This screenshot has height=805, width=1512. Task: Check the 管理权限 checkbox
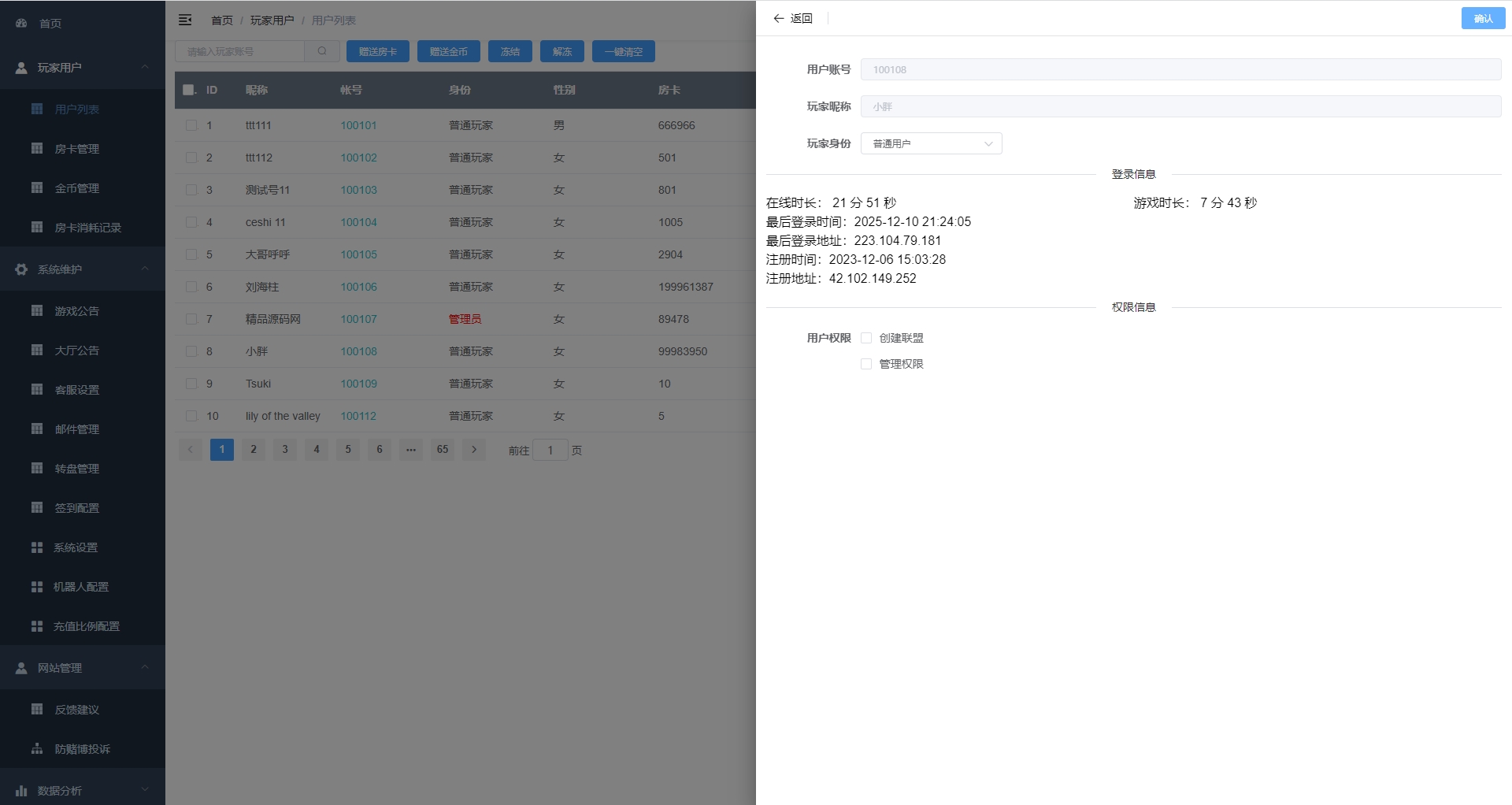tap(866, 364)
